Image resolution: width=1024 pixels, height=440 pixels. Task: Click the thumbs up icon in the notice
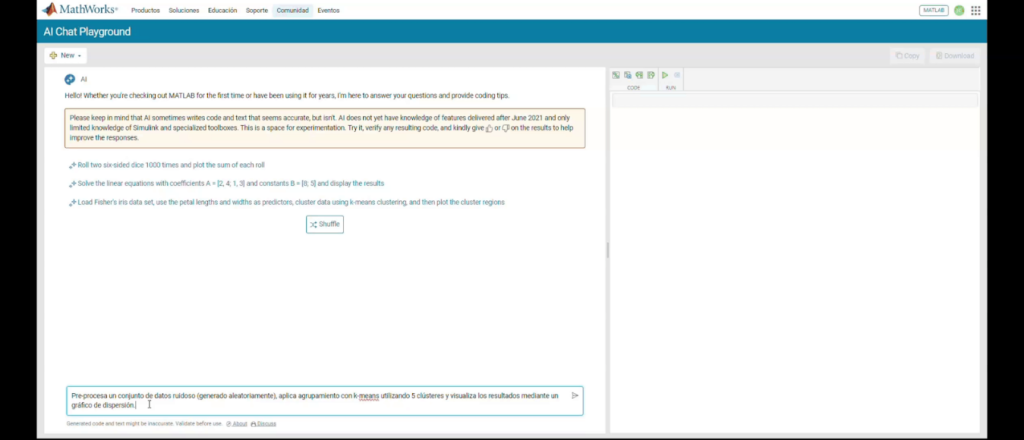489,129
